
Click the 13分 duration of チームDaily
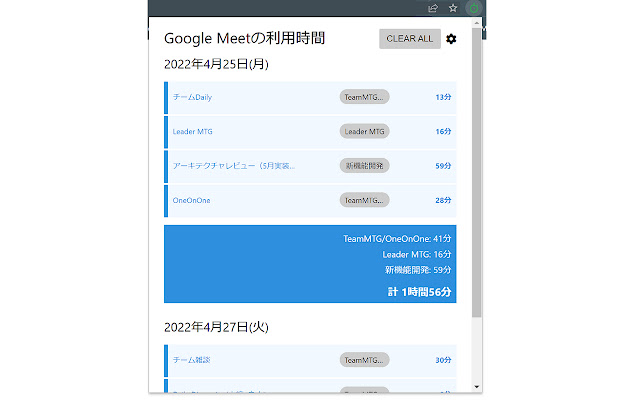coord(443,97)
